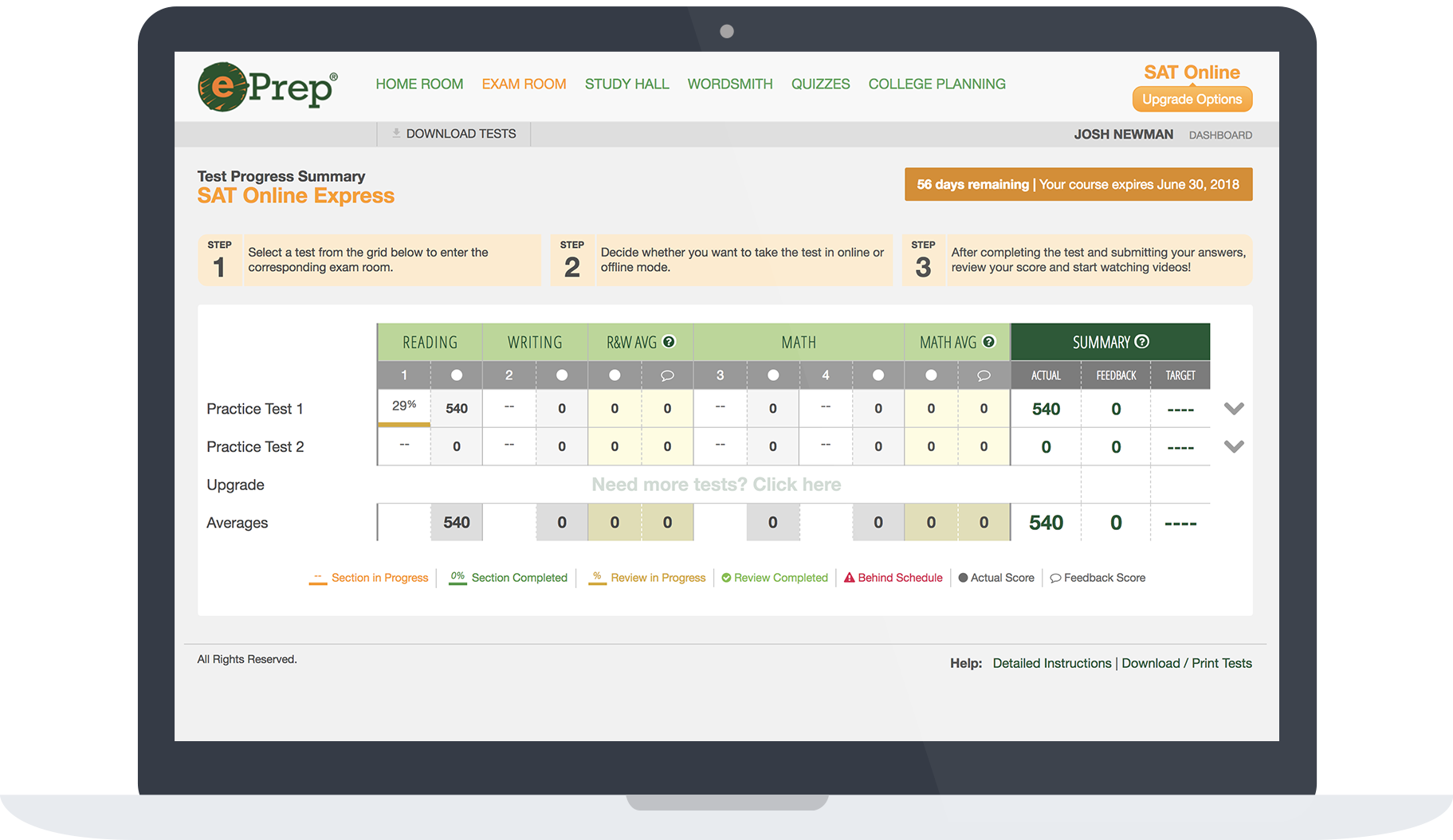Screen dimensions: 1453x840
Task: Open the Exam Room tab
Action: click(x=524, y=84)
